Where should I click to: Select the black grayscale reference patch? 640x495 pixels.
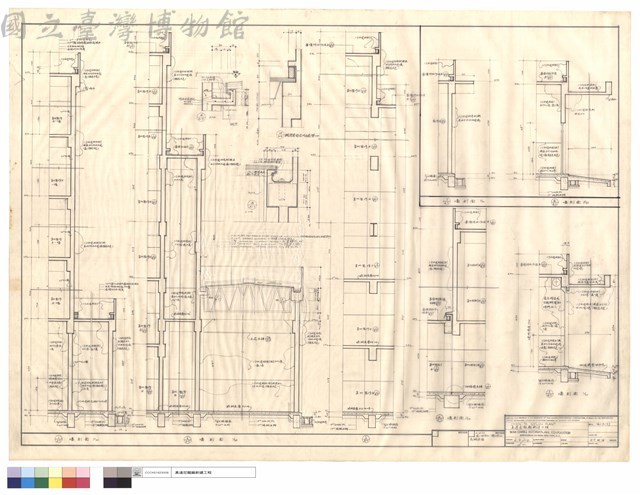pos(124,483)
